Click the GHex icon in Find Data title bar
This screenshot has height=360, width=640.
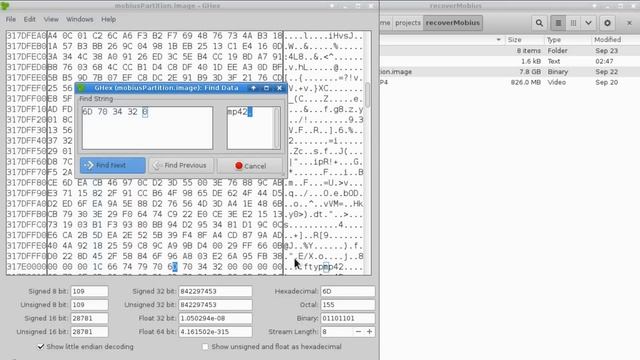click(x=81, y=88)
